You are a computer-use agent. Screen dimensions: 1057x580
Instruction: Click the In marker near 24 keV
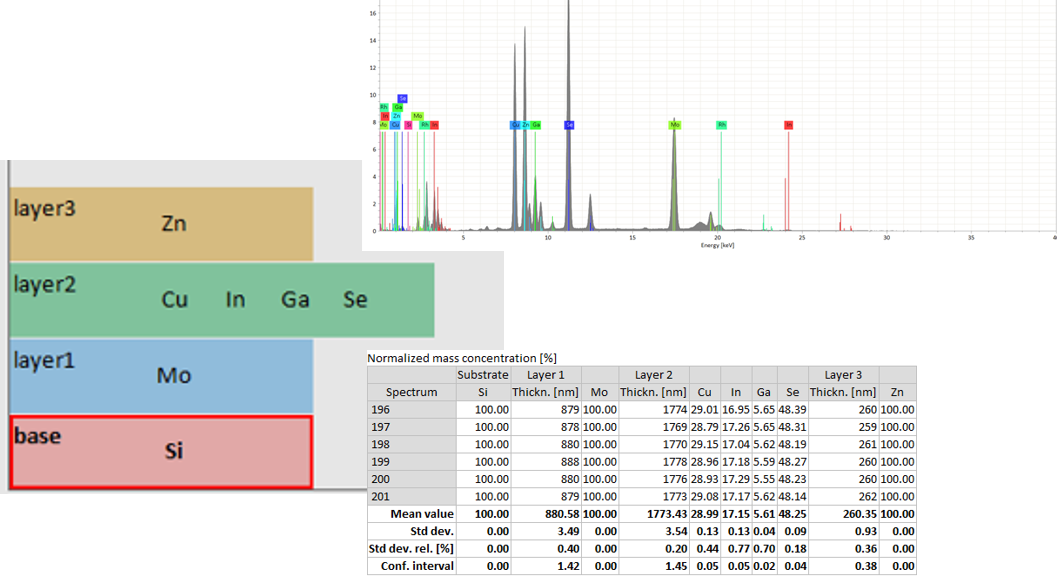pyautogui.click(x=788, y=125)
